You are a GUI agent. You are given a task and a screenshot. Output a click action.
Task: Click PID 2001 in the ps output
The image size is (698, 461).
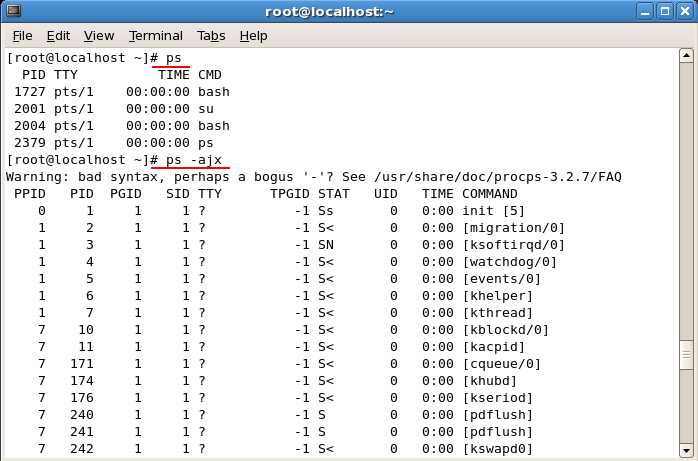tap(30, 109)
